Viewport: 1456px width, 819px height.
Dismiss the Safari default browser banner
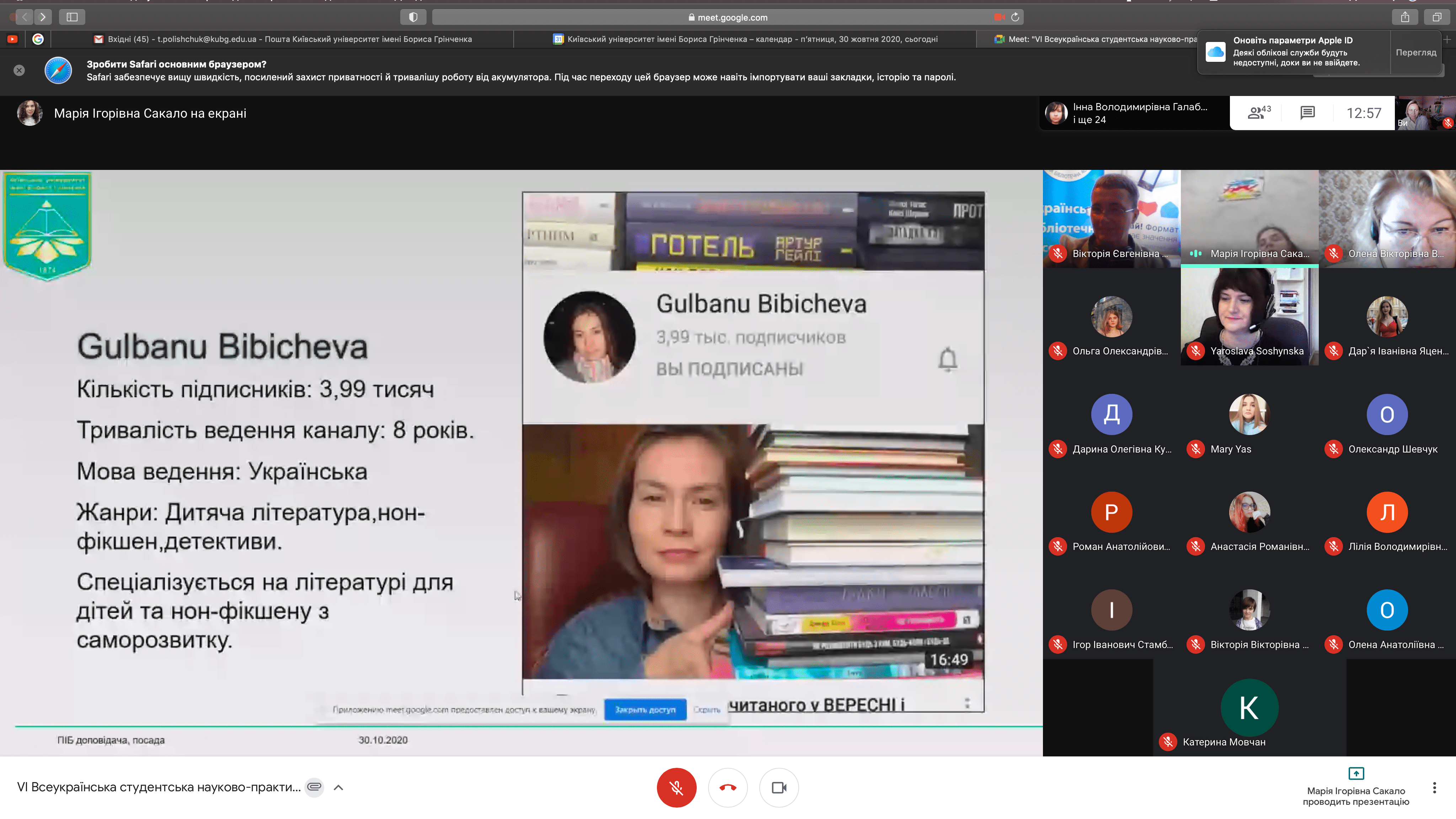point(19,70)
